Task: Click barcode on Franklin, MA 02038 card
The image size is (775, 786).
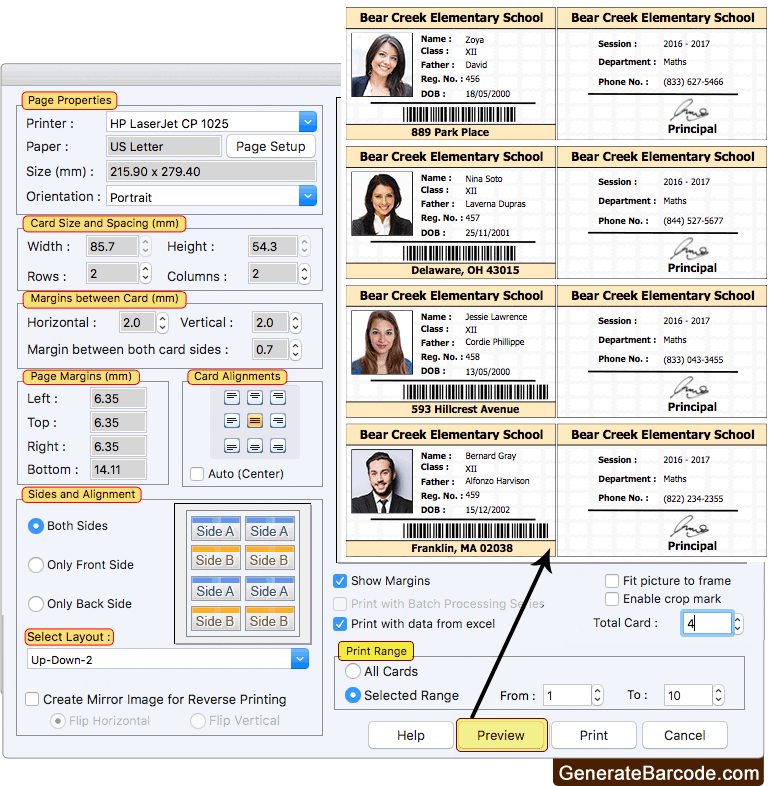Action: (475, 531)
